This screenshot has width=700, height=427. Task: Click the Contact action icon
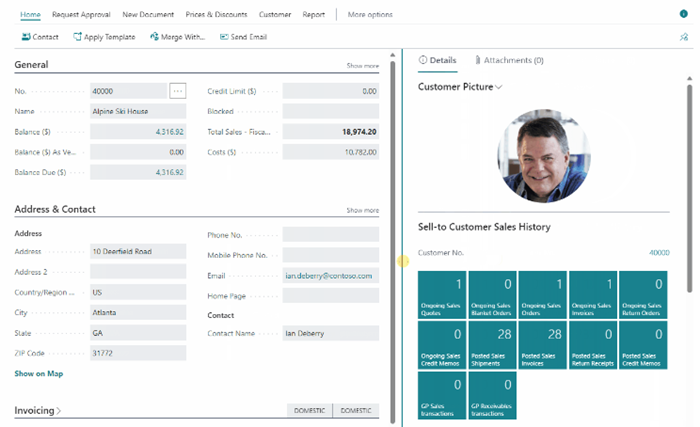pyautogui.click(x=25, y=37)
